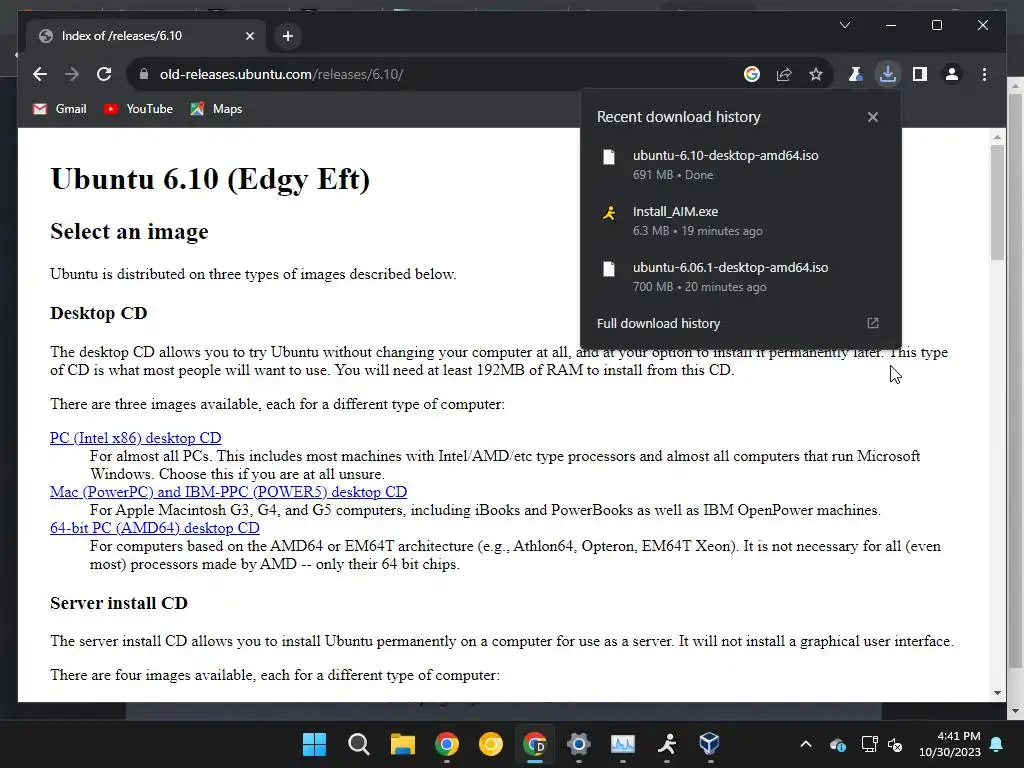
Task: Open the Maps bookmark
Action: pos(216,109)
